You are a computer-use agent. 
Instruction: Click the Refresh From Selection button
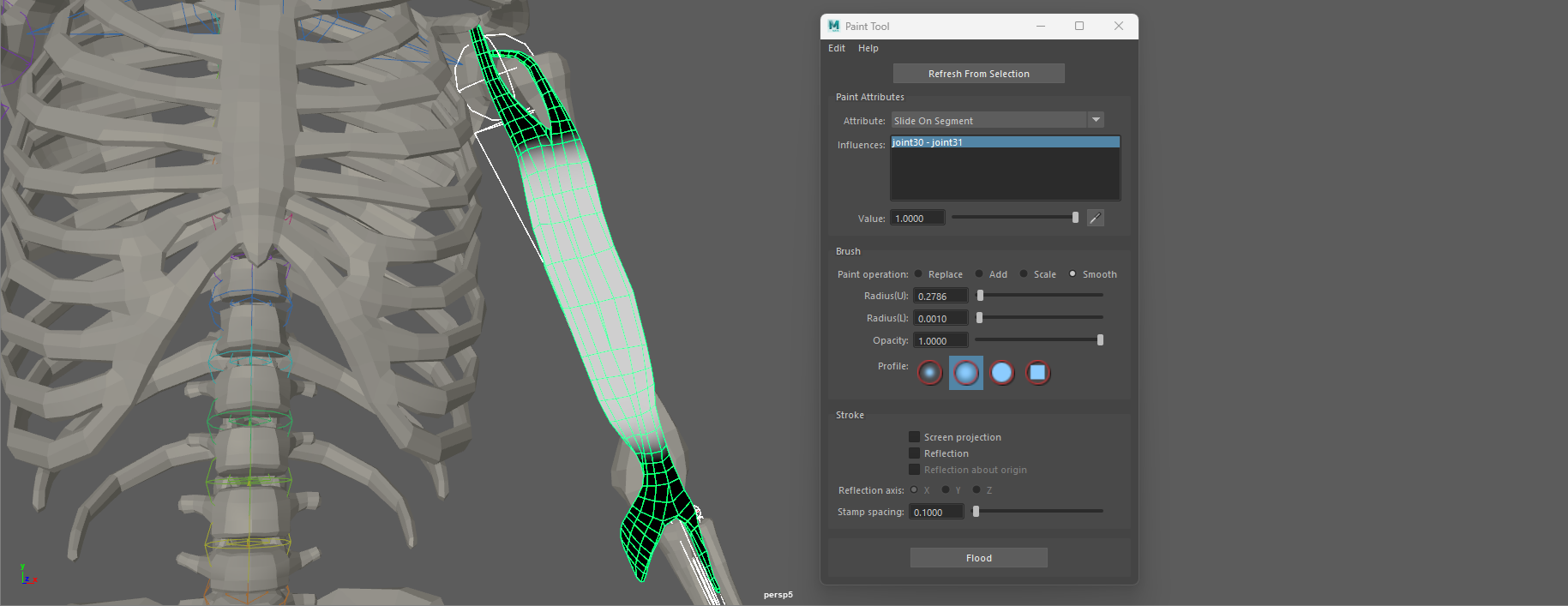(978, 74)
